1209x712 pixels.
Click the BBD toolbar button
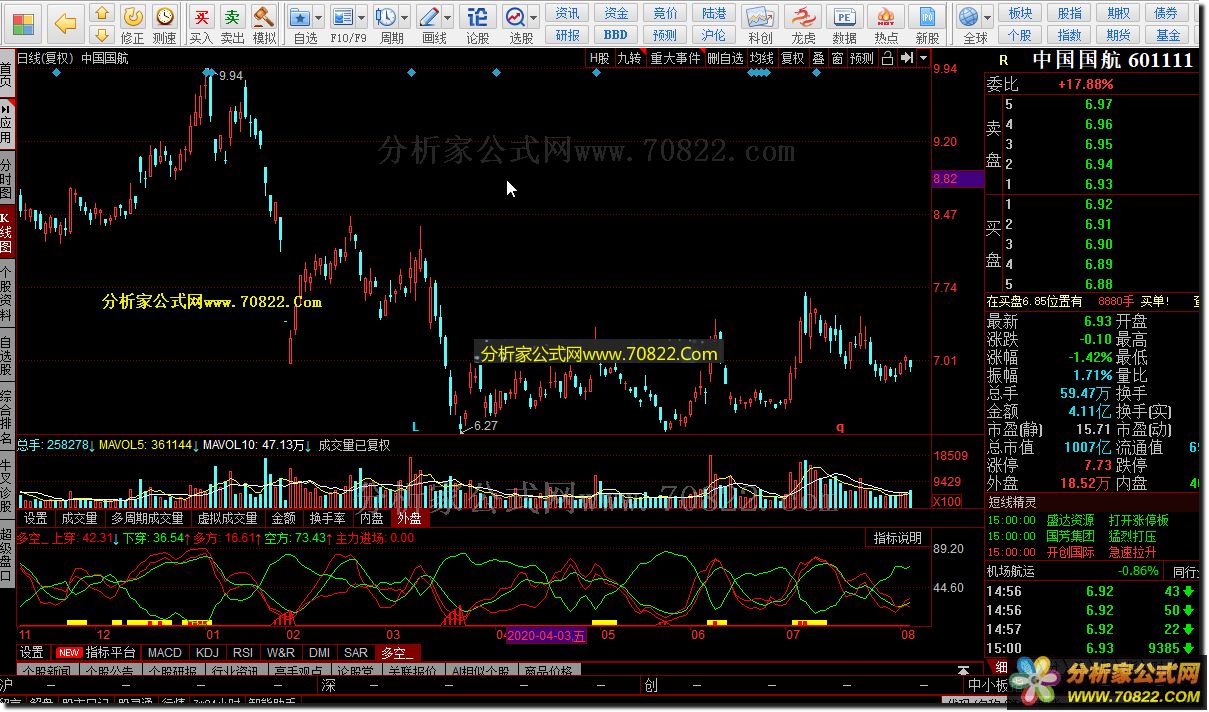(617, 35)
